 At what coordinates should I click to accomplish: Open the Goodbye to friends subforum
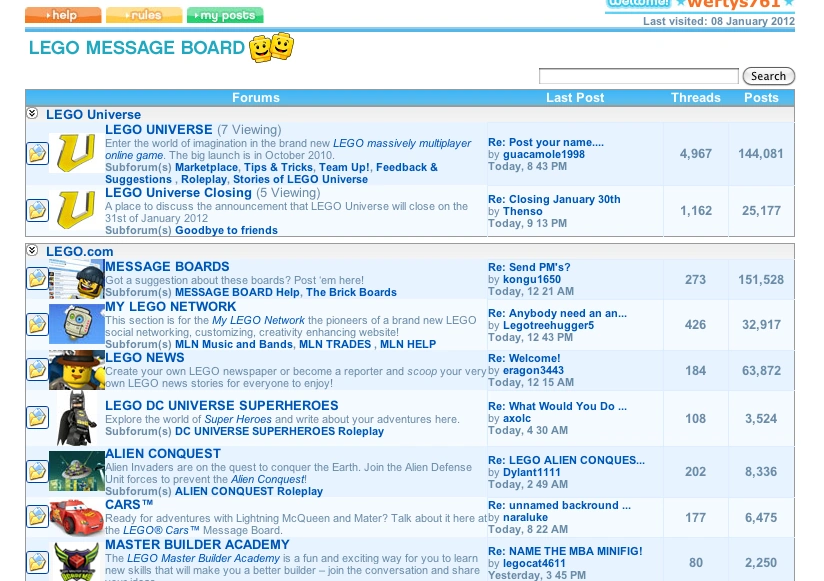(x=226, y=230)
